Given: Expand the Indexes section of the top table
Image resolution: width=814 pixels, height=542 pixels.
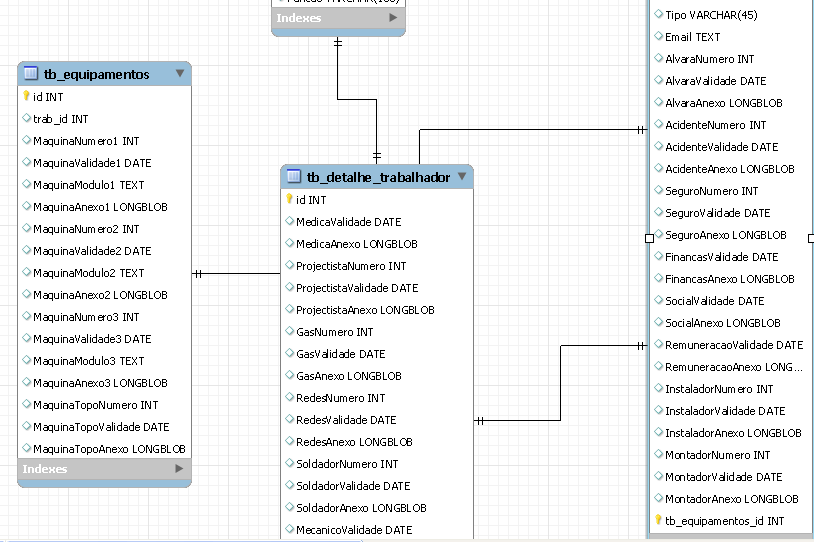Looking at the screenshot, I should pyautogui.click(x=393, y=18).
